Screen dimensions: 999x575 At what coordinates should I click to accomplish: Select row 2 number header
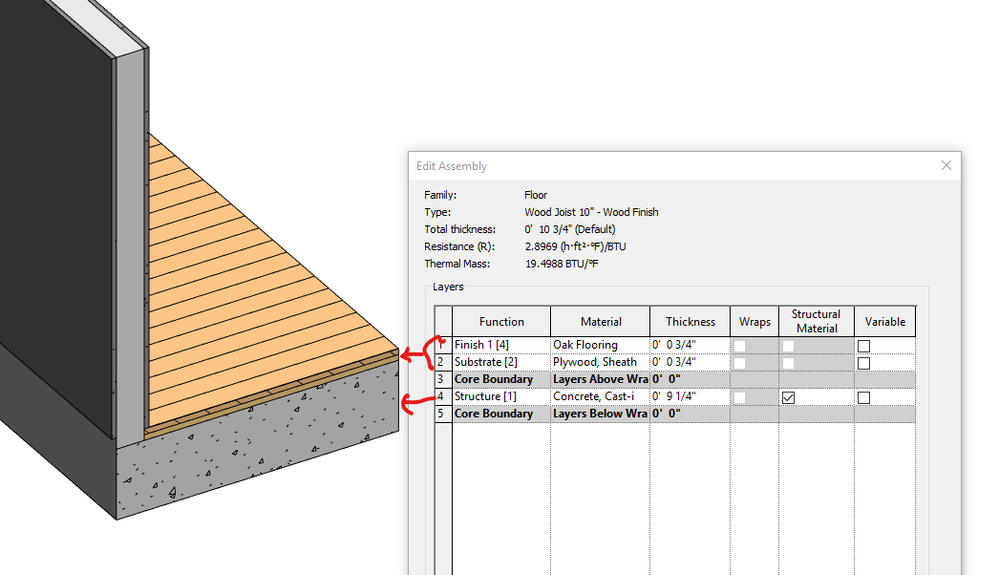[x=443, y=362]
